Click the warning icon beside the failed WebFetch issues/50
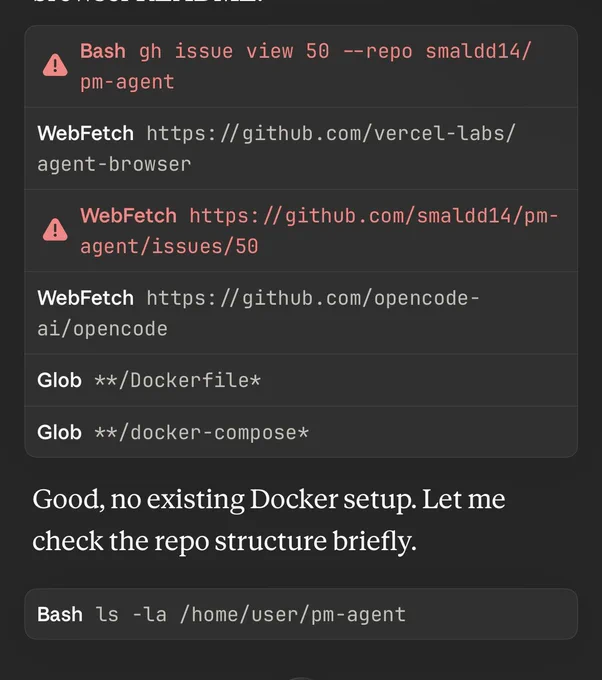 [x=55, y=230]
